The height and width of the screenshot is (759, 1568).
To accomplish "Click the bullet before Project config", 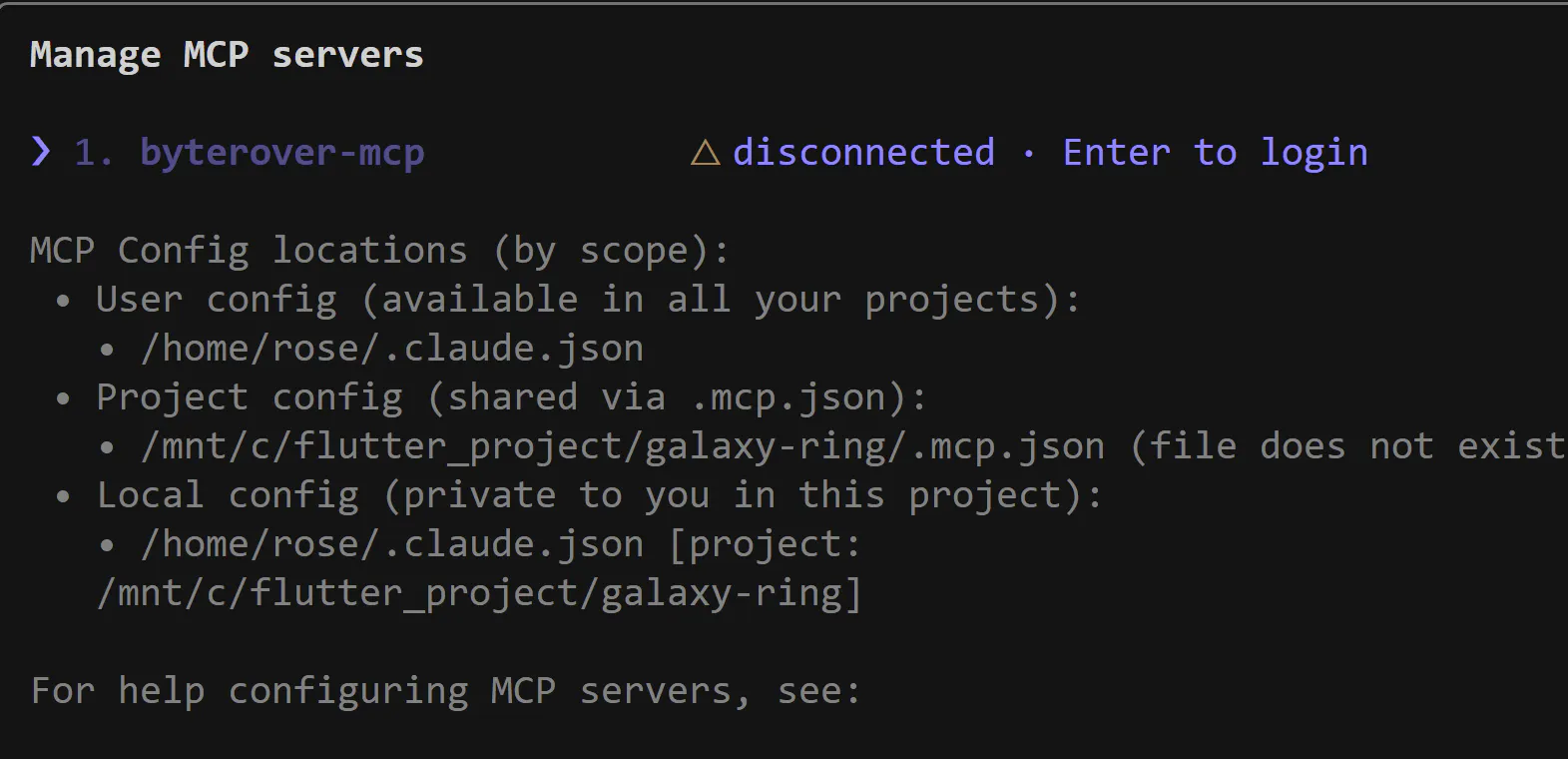I will pyautogui.click(x=64, y=397).
